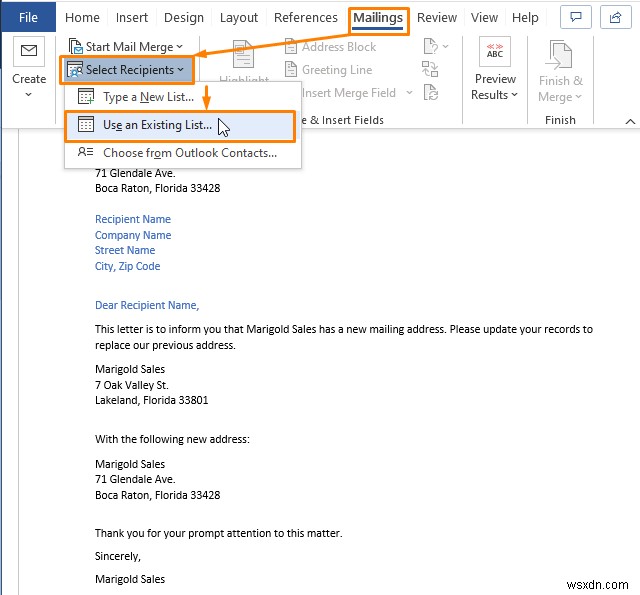Click the Lakeland, Florida 33801 line
This screenshot has height=595, width=640.
151,400
